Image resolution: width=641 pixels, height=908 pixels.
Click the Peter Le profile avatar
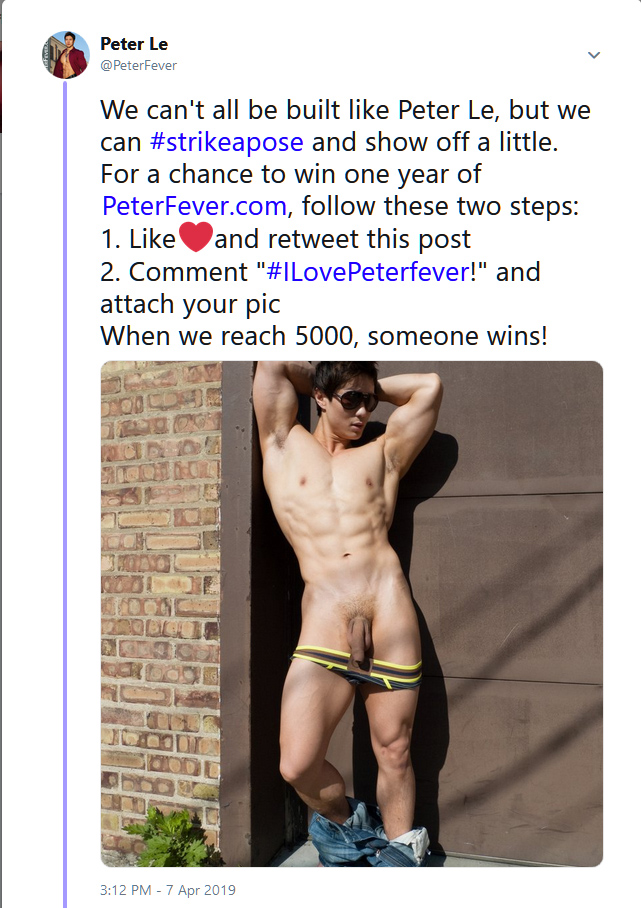click(x=66, y=55)
